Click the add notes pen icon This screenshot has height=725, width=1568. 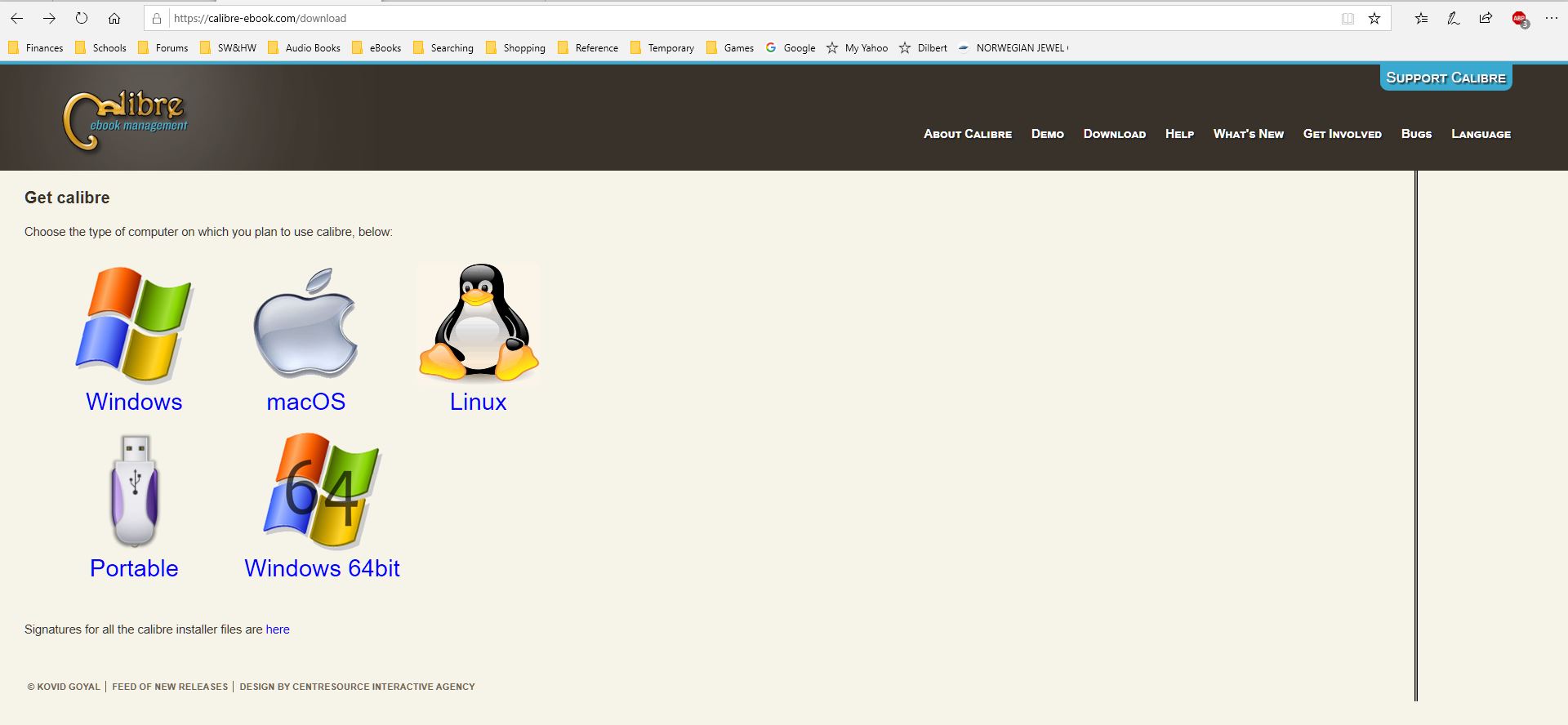(1454, 18)
